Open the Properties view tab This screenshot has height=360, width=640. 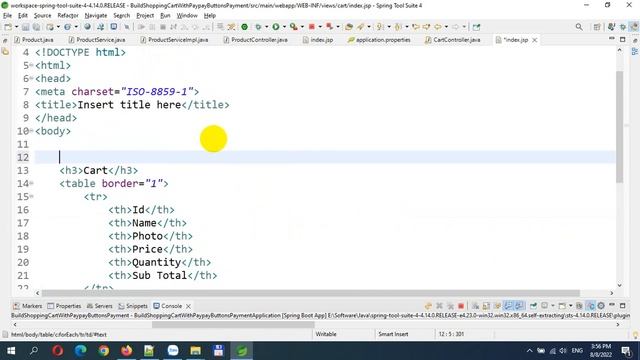tap(64, 306)
